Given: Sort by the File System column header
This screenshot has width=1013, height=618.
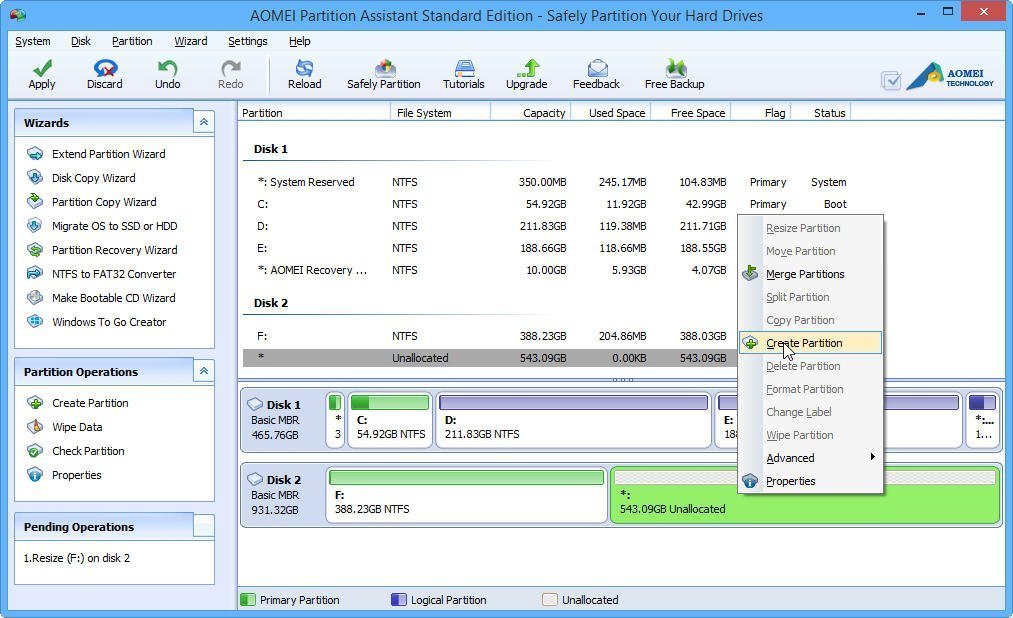Looking at the screenshot, I should (441, 113).
